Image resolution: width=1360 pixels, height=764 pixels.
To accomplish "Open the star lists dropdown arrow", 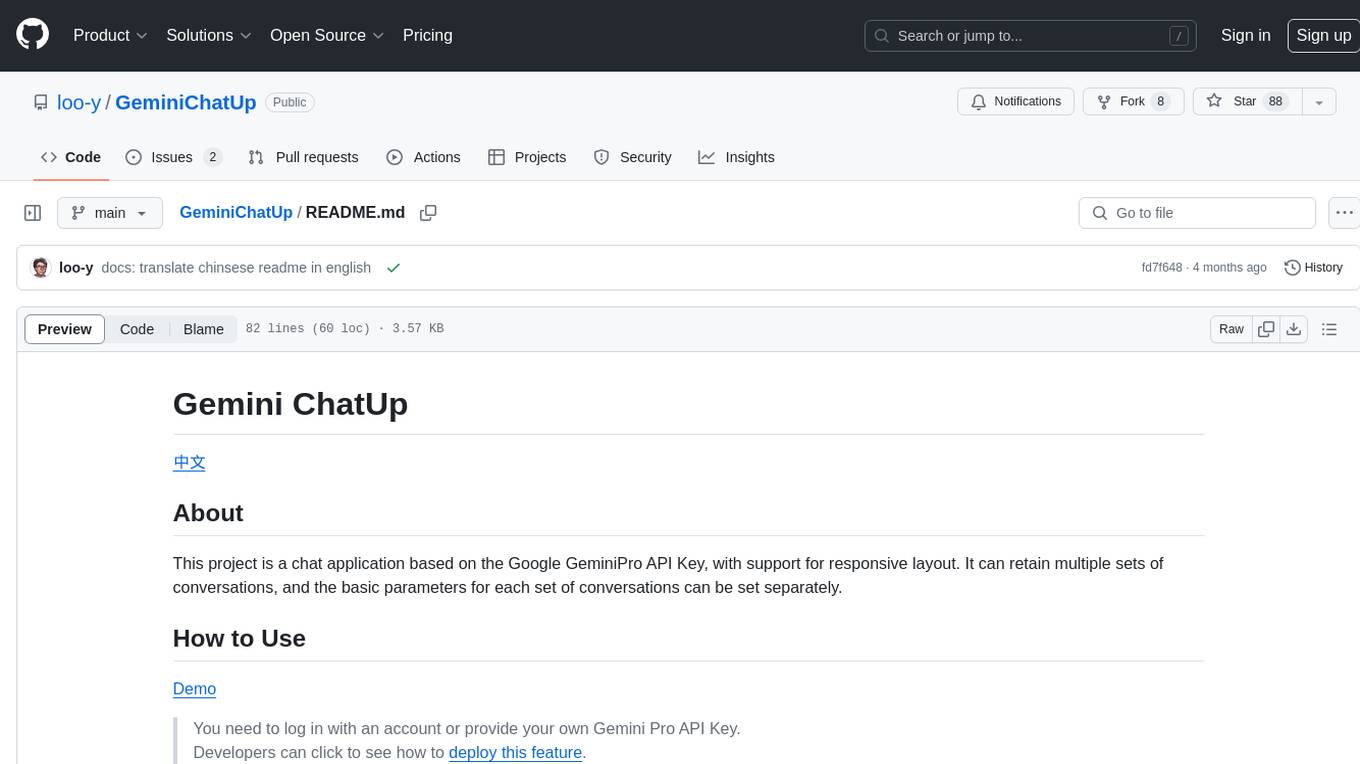I will point(1319,102).
